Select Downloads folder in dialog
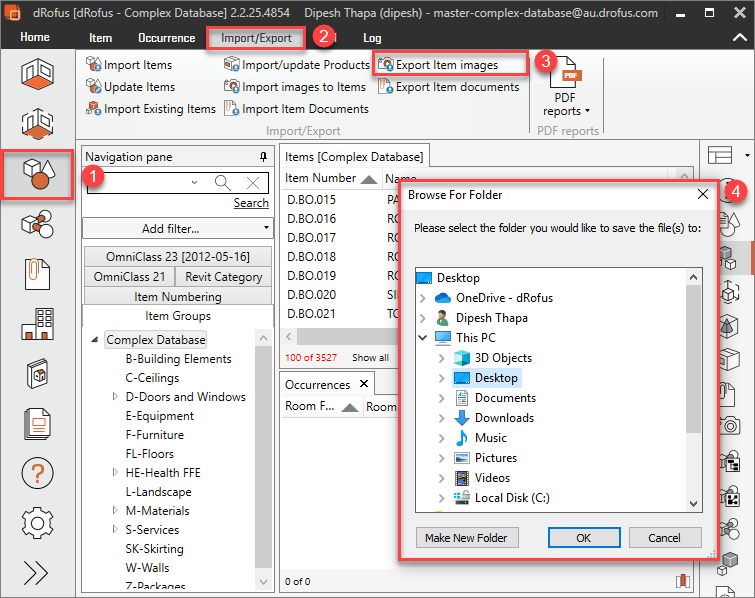The height and width of the screenshot is (598, 755). pos(504,417)
